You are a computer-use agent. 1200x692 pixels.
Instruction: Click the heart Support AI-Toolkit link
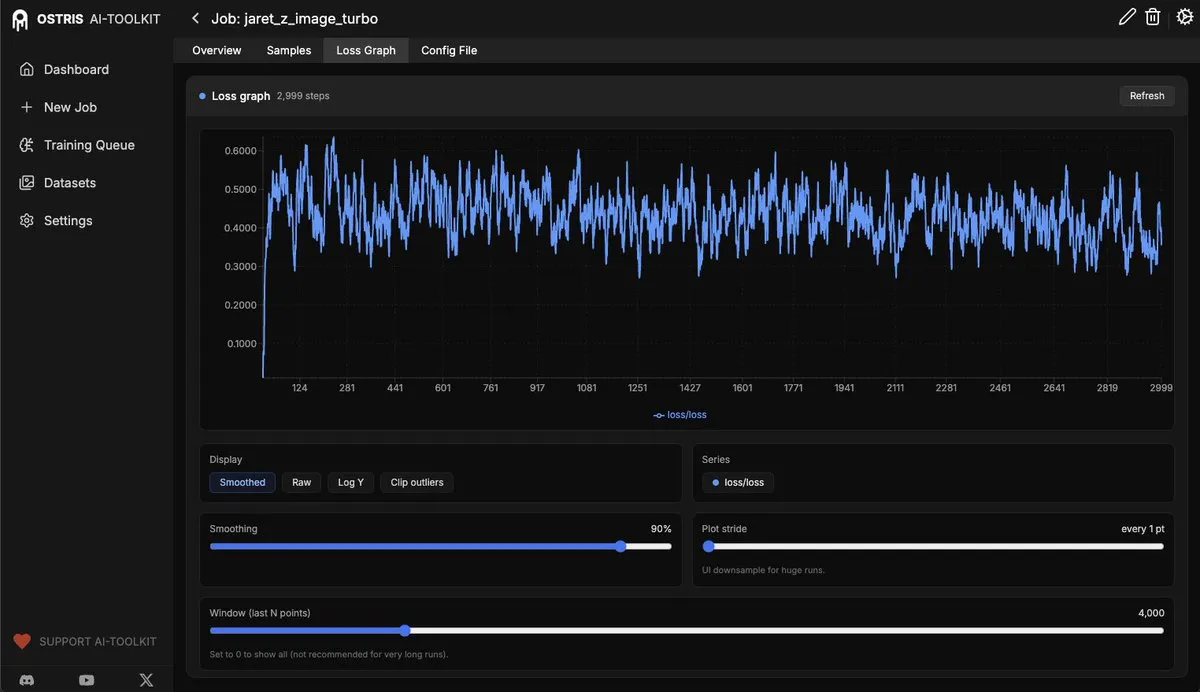point(85,641)
